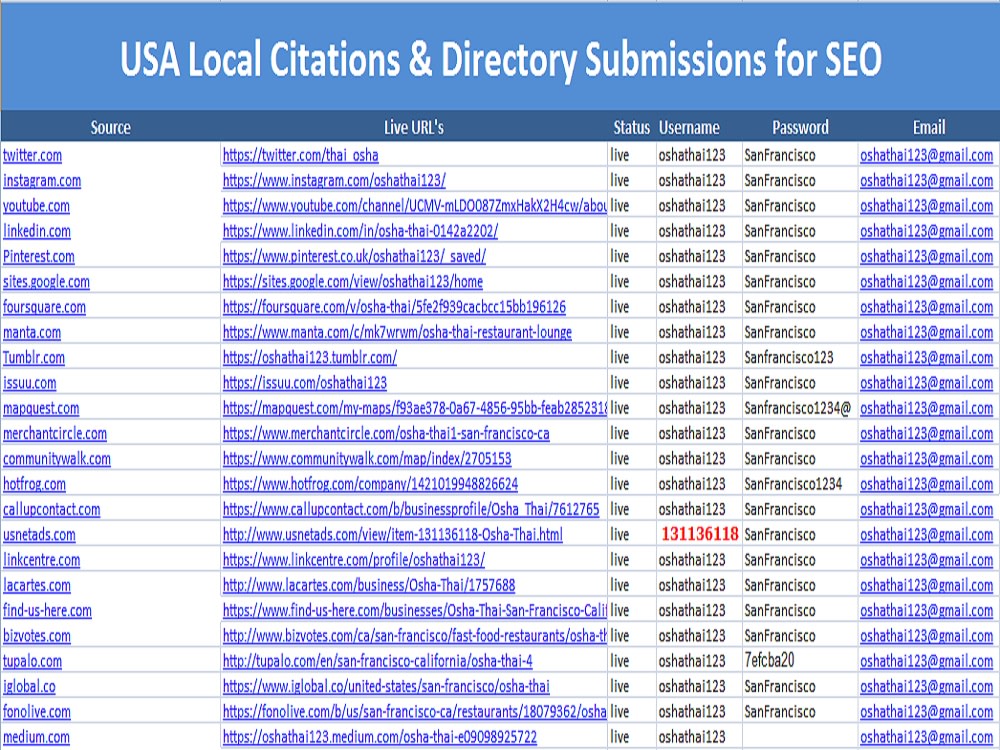Open the hotfrog.com source link

[x=34, y=484]
